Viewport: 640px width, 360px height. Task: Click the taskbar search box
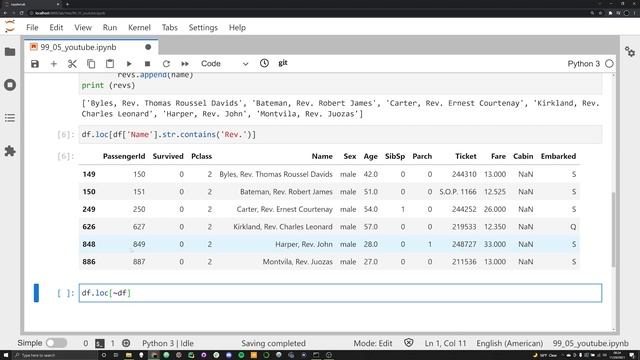55,355
